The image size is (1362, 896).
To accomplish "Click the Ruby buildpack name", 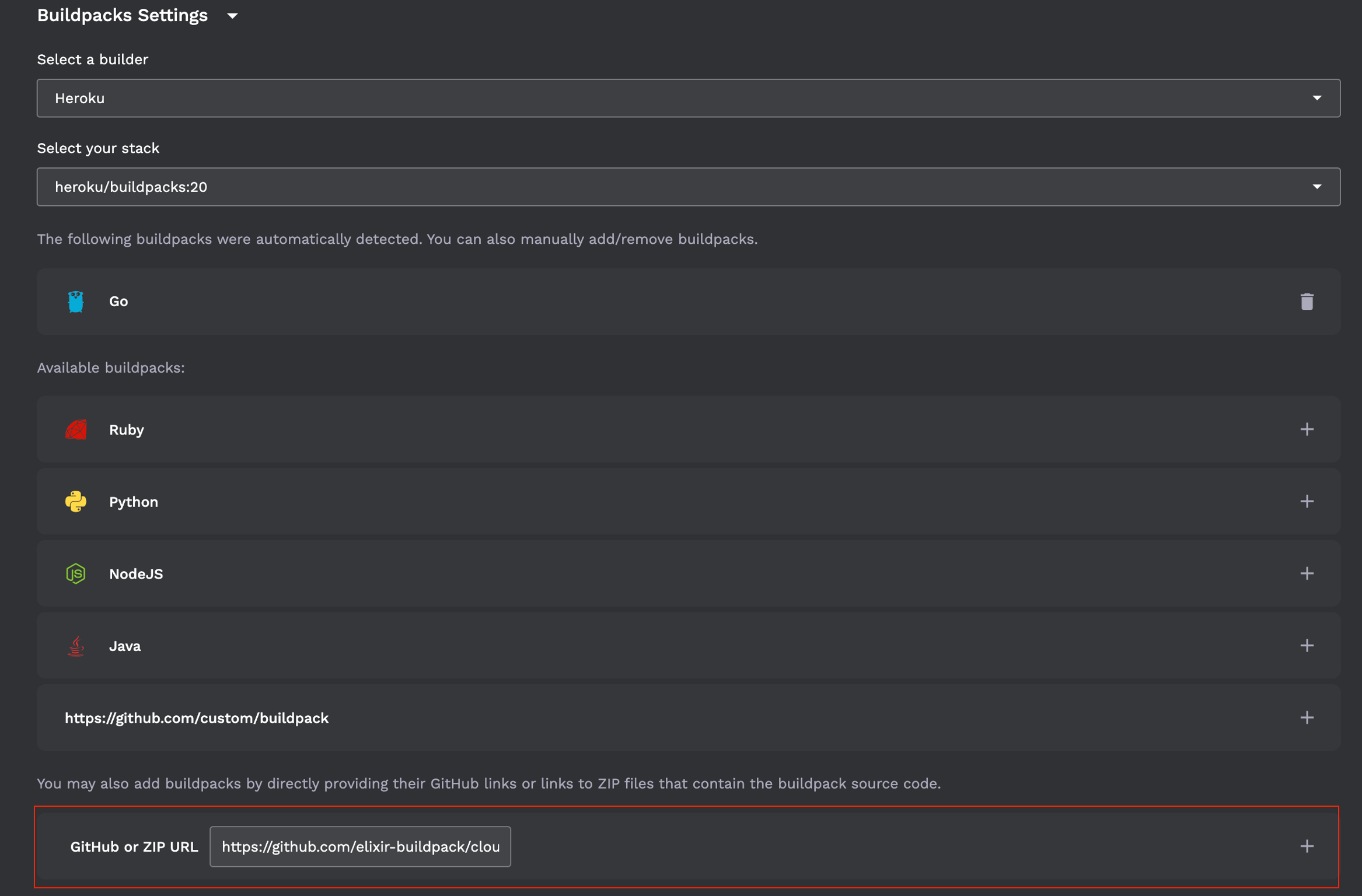I will pos(126,430).
